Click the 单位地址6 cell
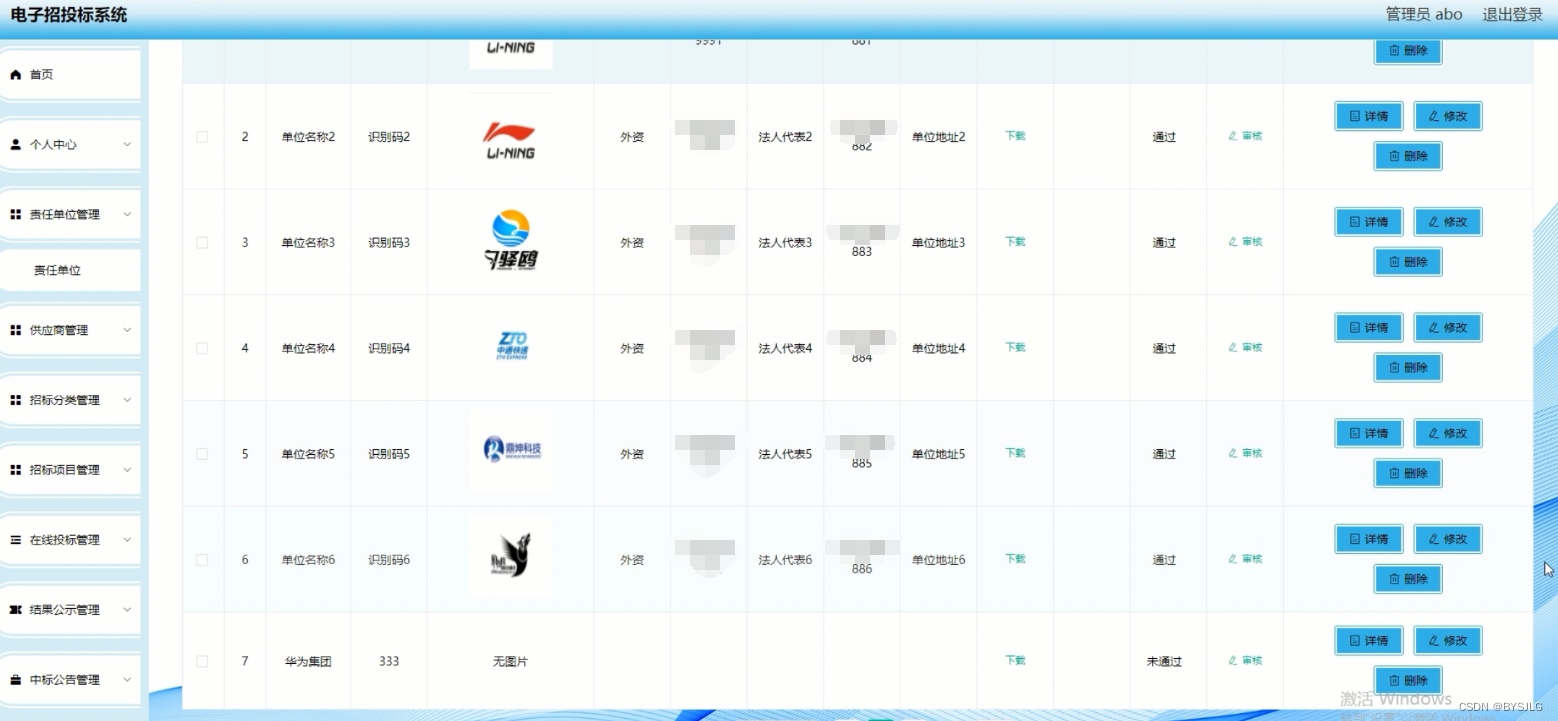 [938, 560]
